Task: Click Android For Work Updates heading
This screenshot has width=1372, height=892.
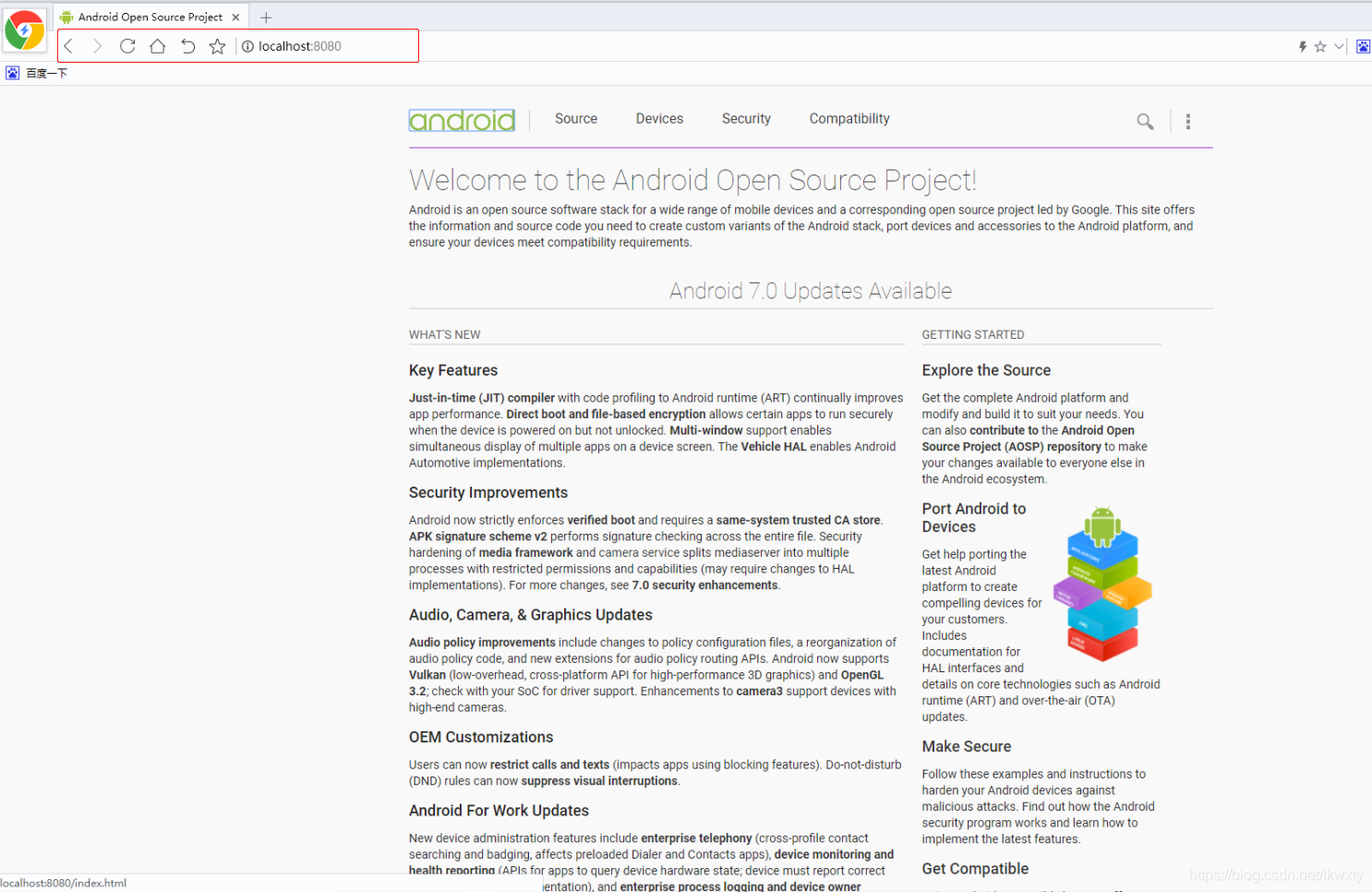Action: pos(499,811)
